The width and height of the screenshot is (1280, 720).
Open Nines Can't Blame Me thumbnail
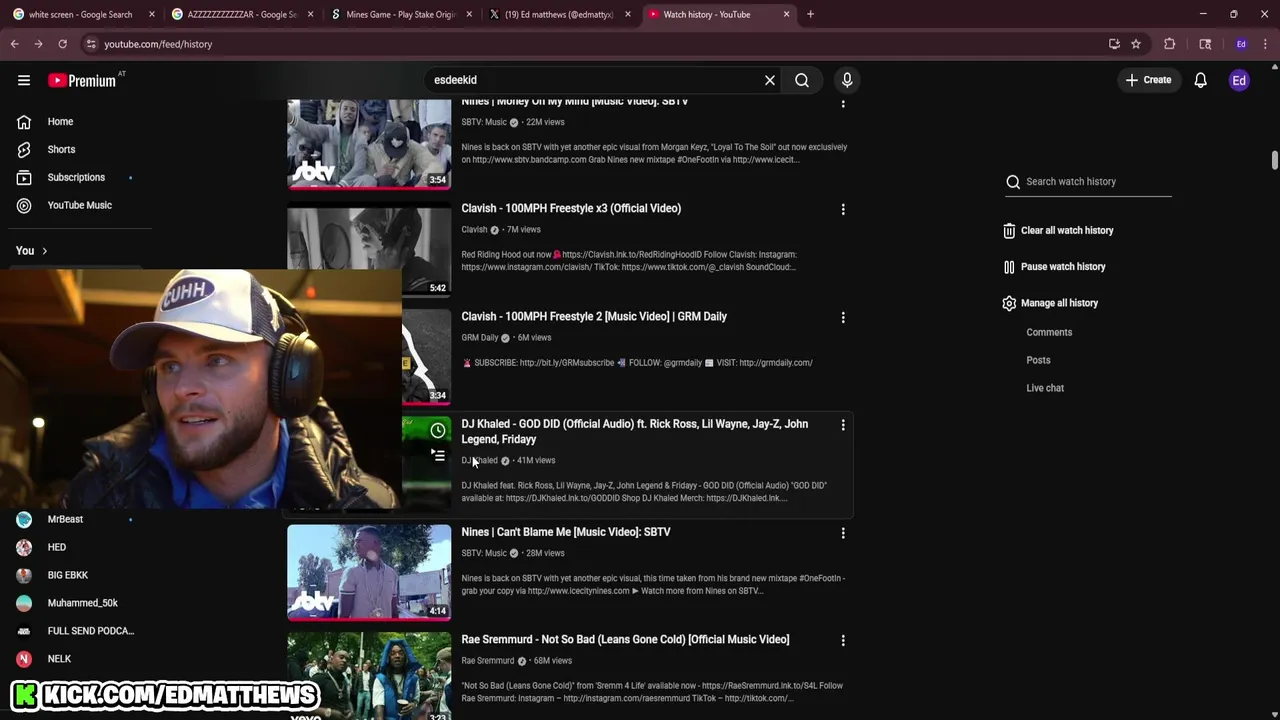(369, 573)
